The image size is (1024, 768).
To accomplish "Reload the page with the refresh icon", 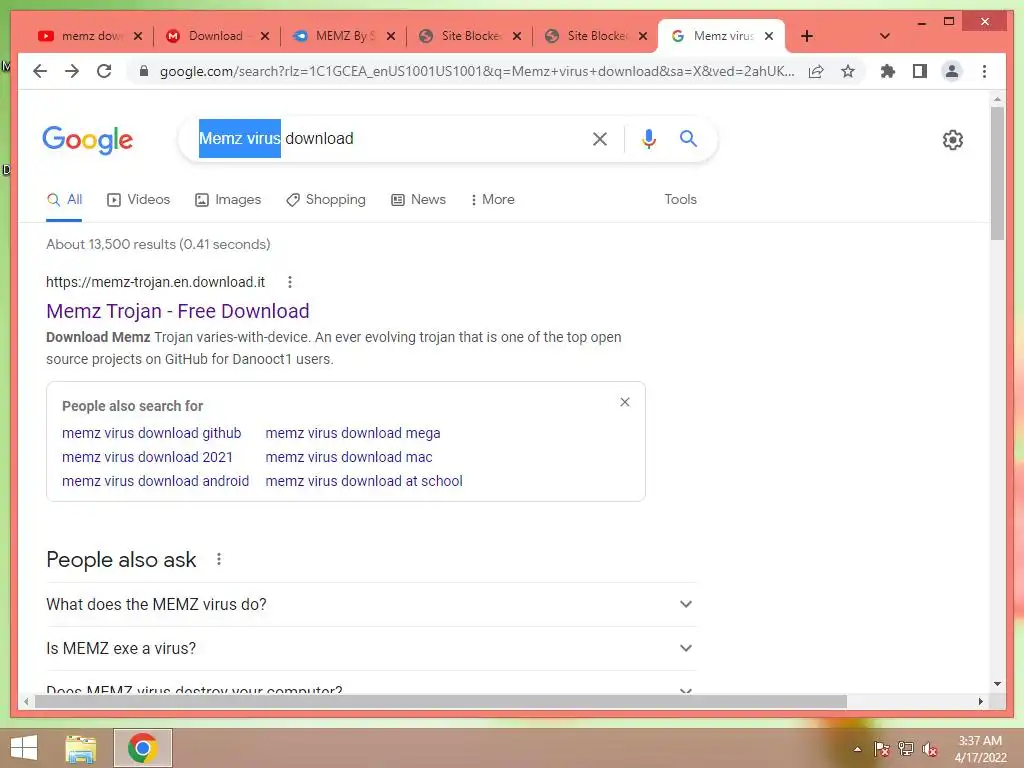I will tap(104, 71).
